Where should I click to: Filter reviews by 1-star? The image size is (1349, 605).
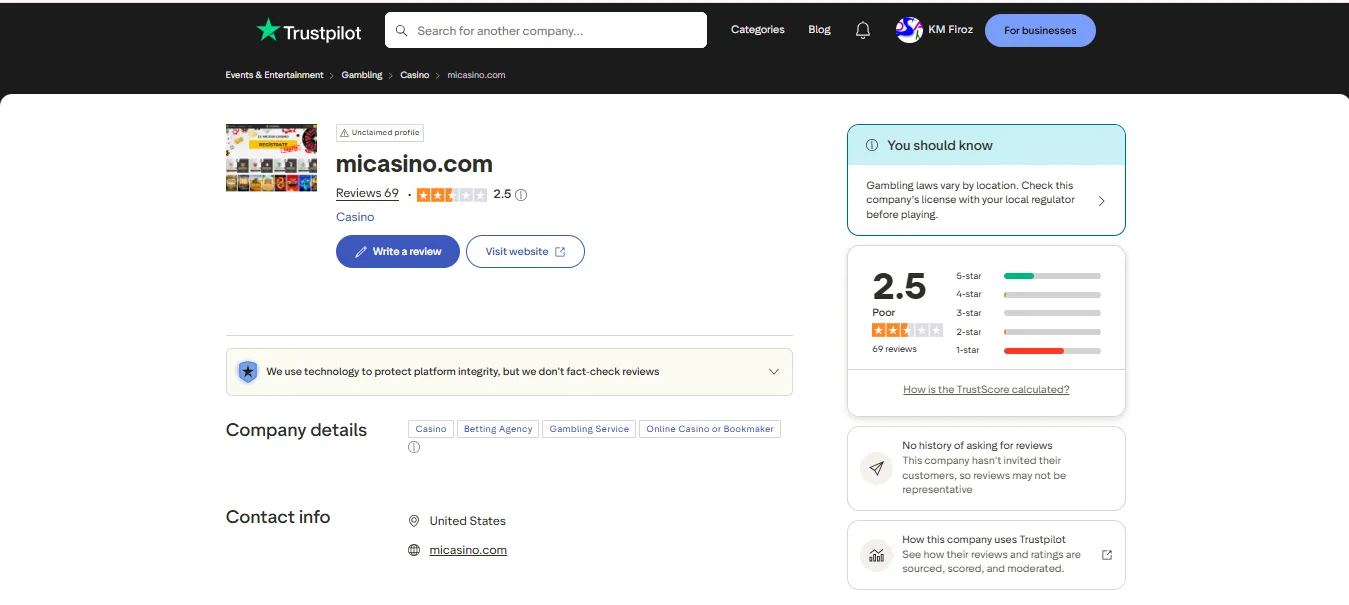pyautogui.click(x=1028, y=350)
